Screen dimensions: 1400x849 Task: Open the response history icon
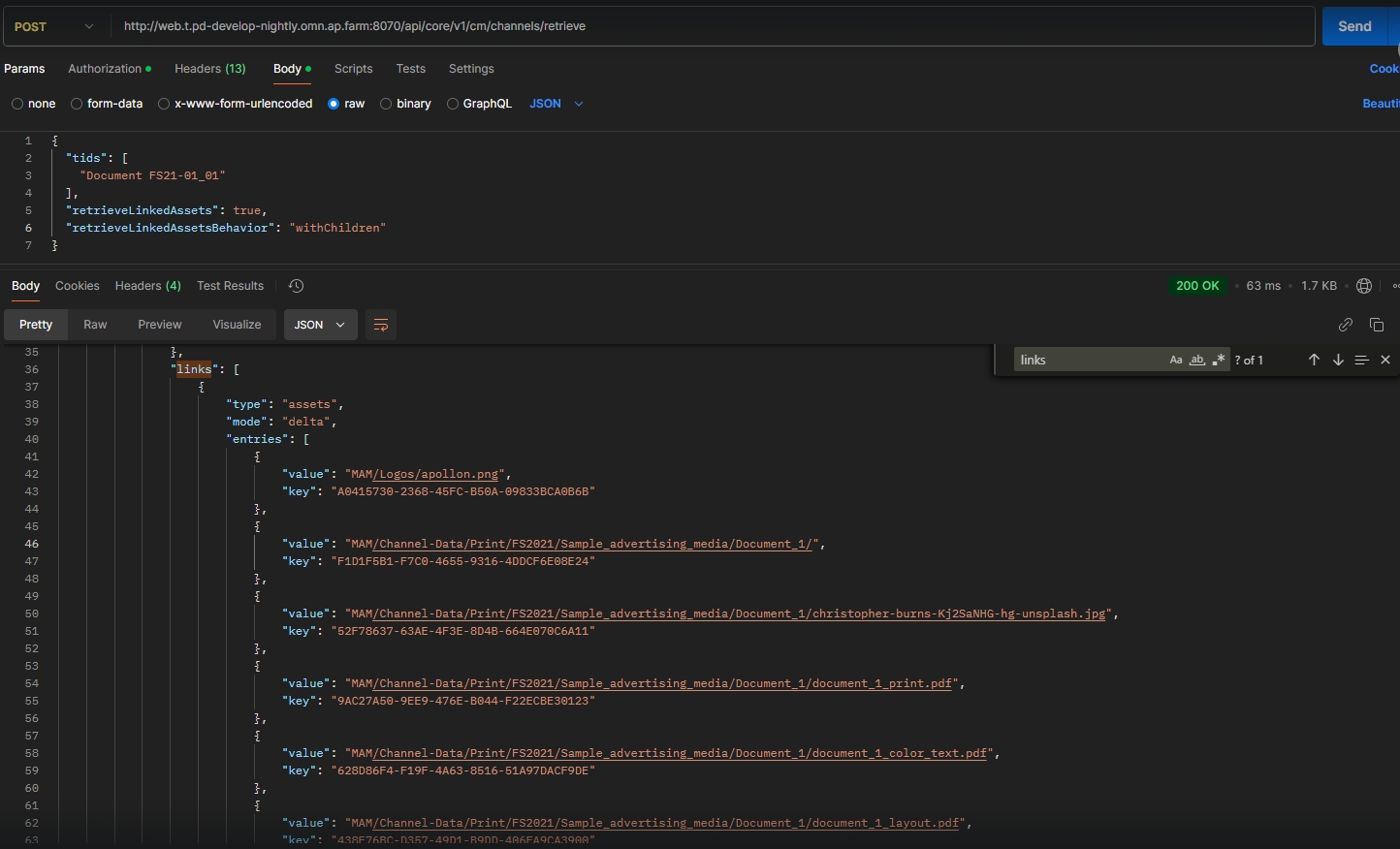(297, 286)
